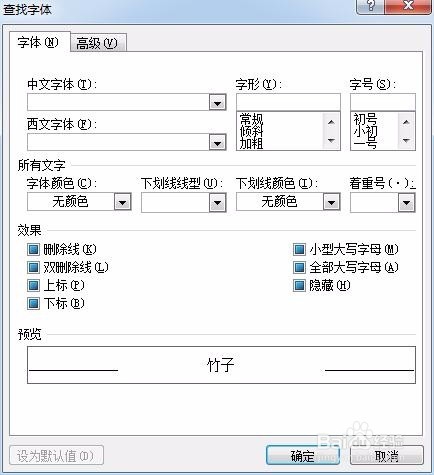Select 加粗 in the 字形 list

(x=251, y=144)
